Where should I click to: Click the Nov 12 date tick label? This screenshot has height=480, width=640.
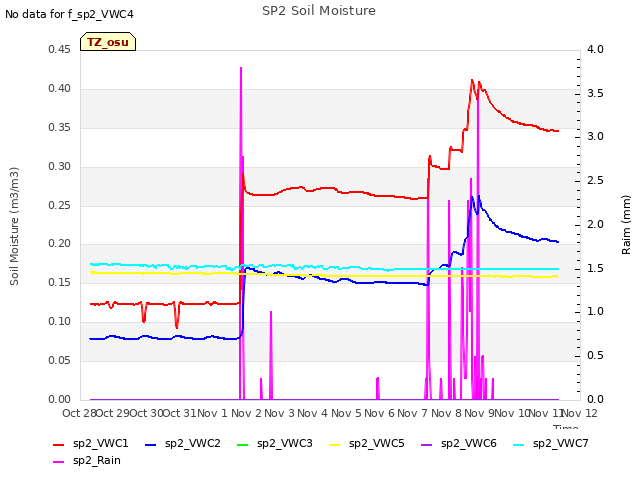(580, 413)
